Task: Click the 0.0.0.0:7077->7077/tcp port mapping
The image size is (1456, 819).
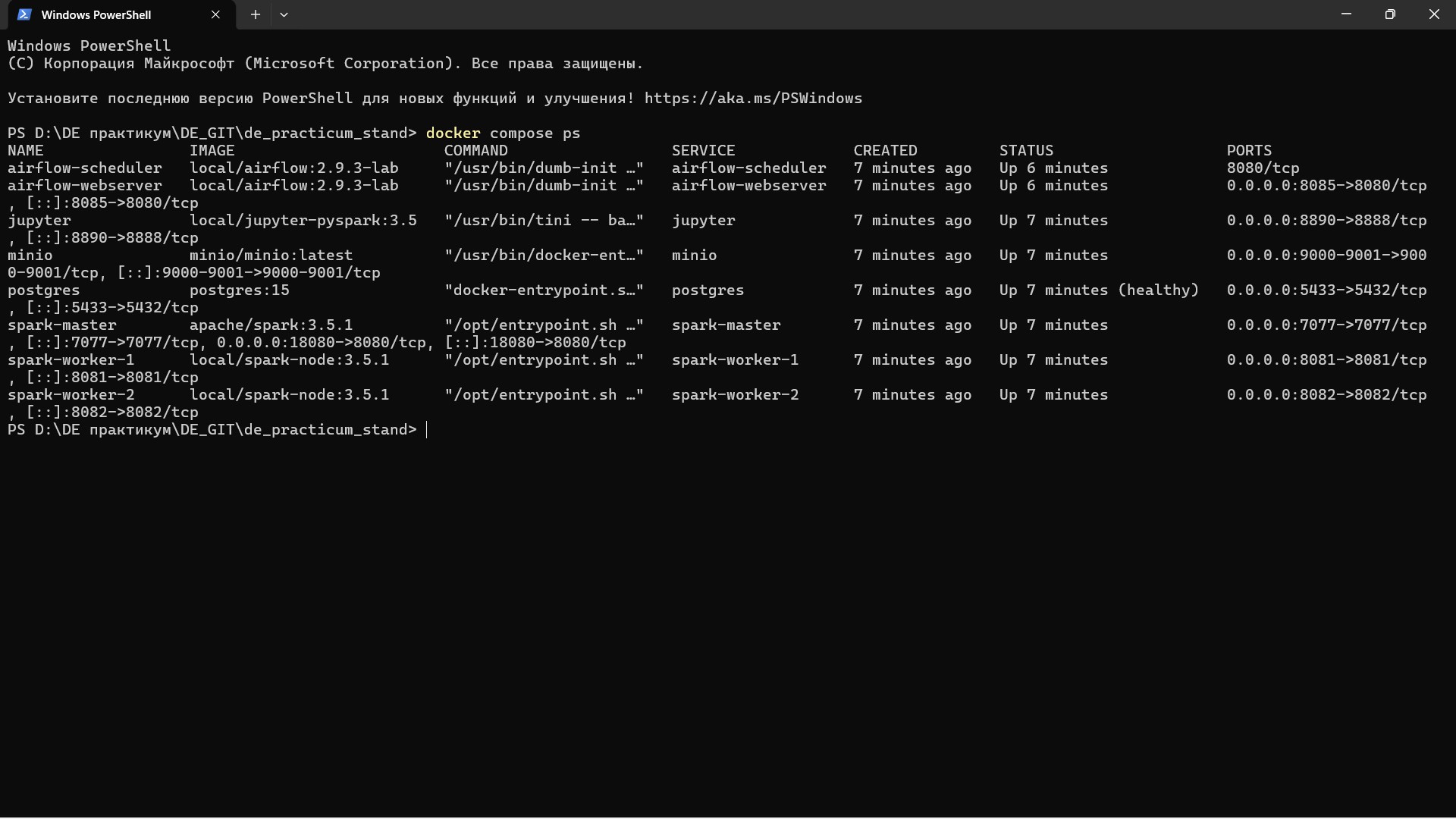Action: (x=1327, y=325)
